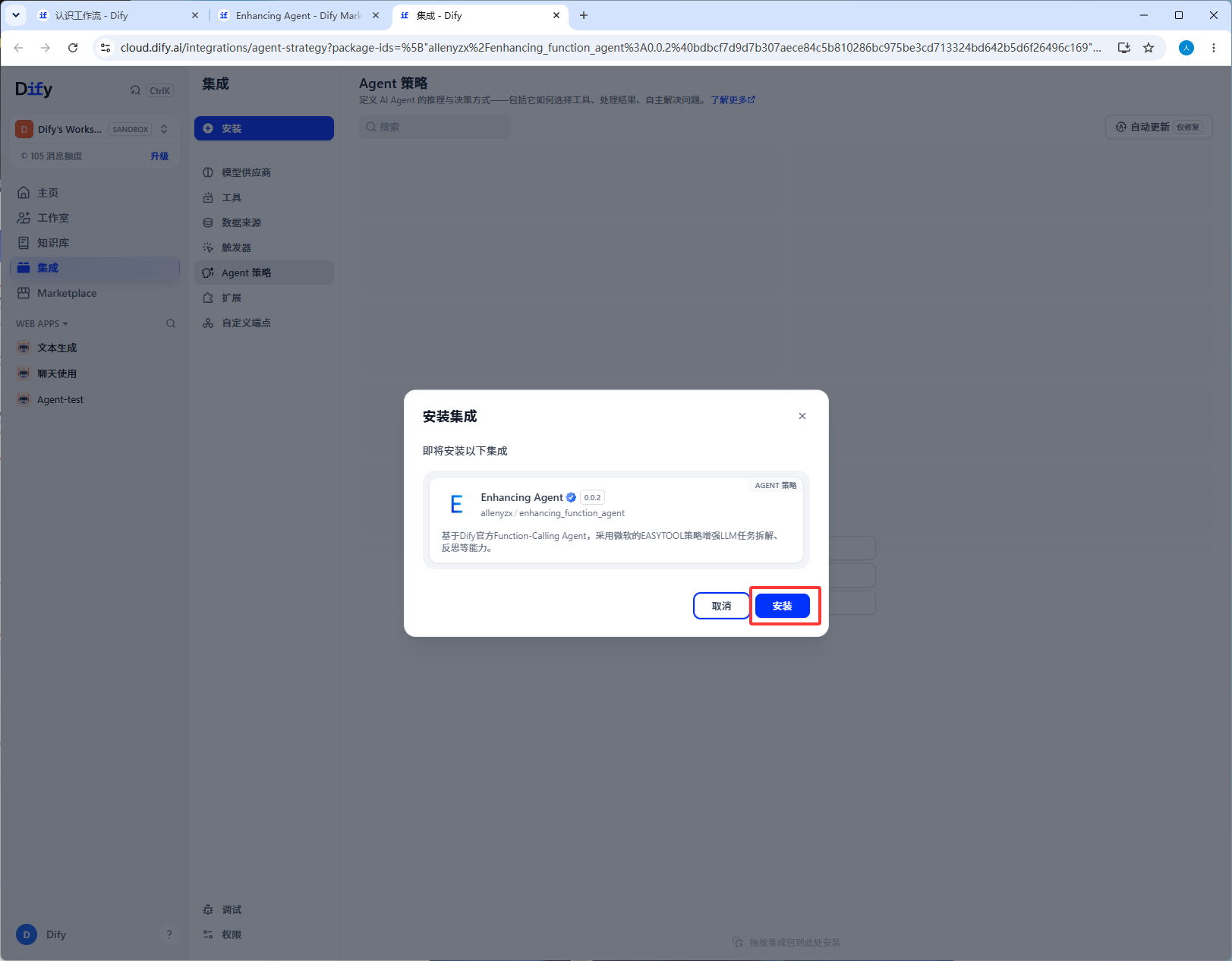Open the 聊天使用 web app
The image size is (1232, 961).
point(95,373)
